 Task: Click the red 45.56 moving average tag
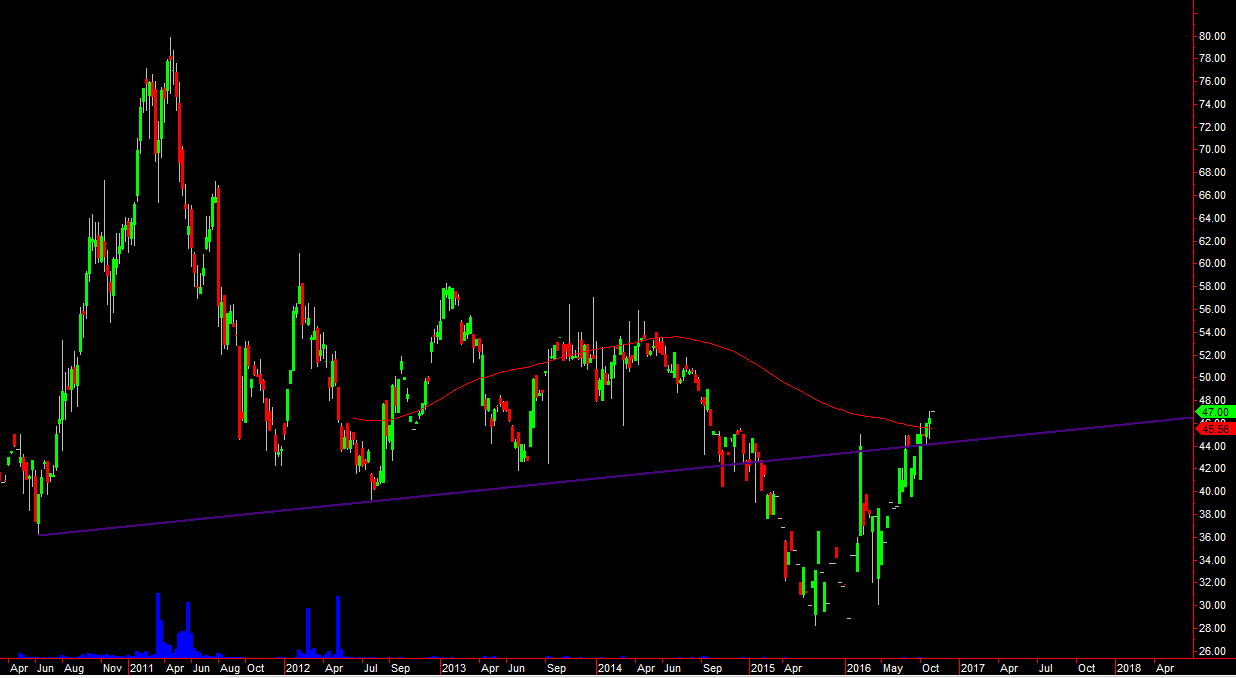pyautogui.click(x=1214, y=428)
